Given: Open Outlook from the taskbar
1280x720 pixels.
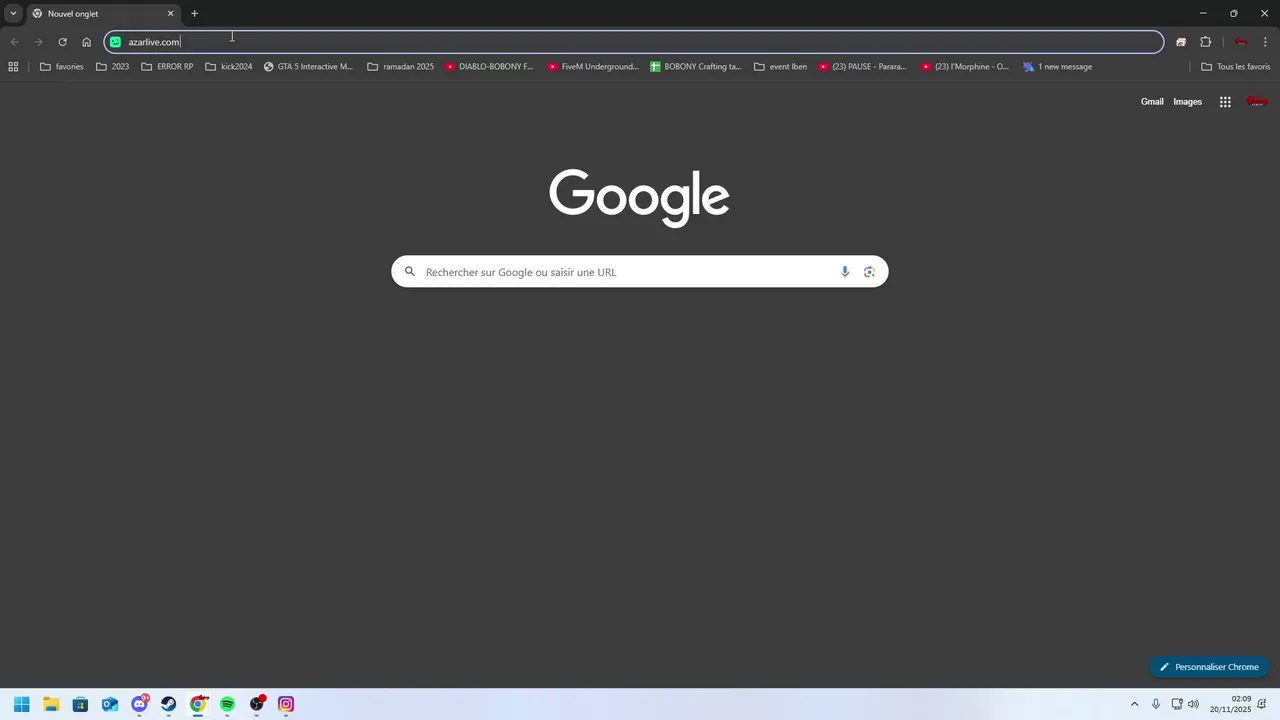Looking at the screenshot, I should click(x=110, y=704).
